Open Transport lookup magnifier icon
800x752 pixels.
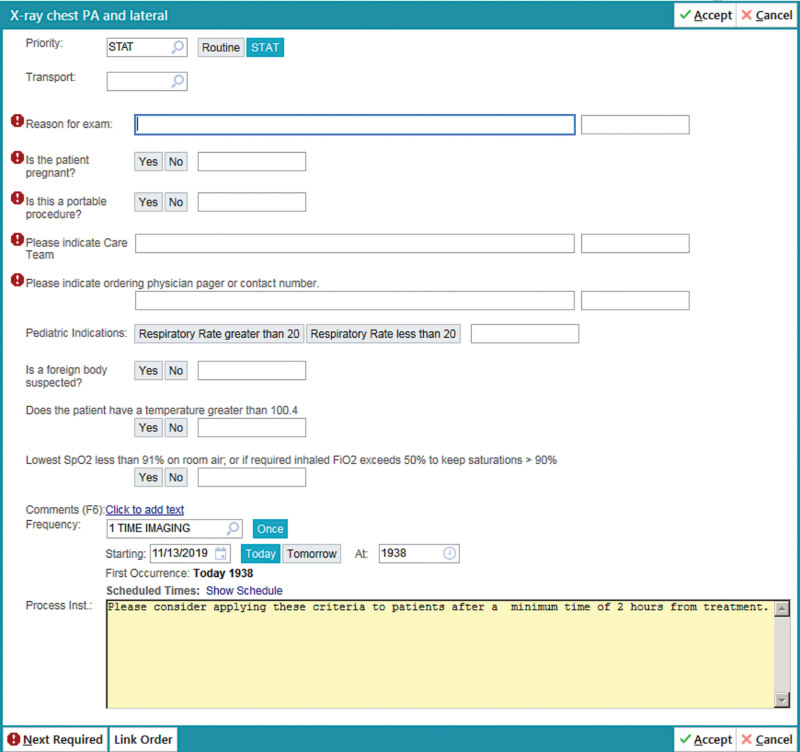point(176,82)
